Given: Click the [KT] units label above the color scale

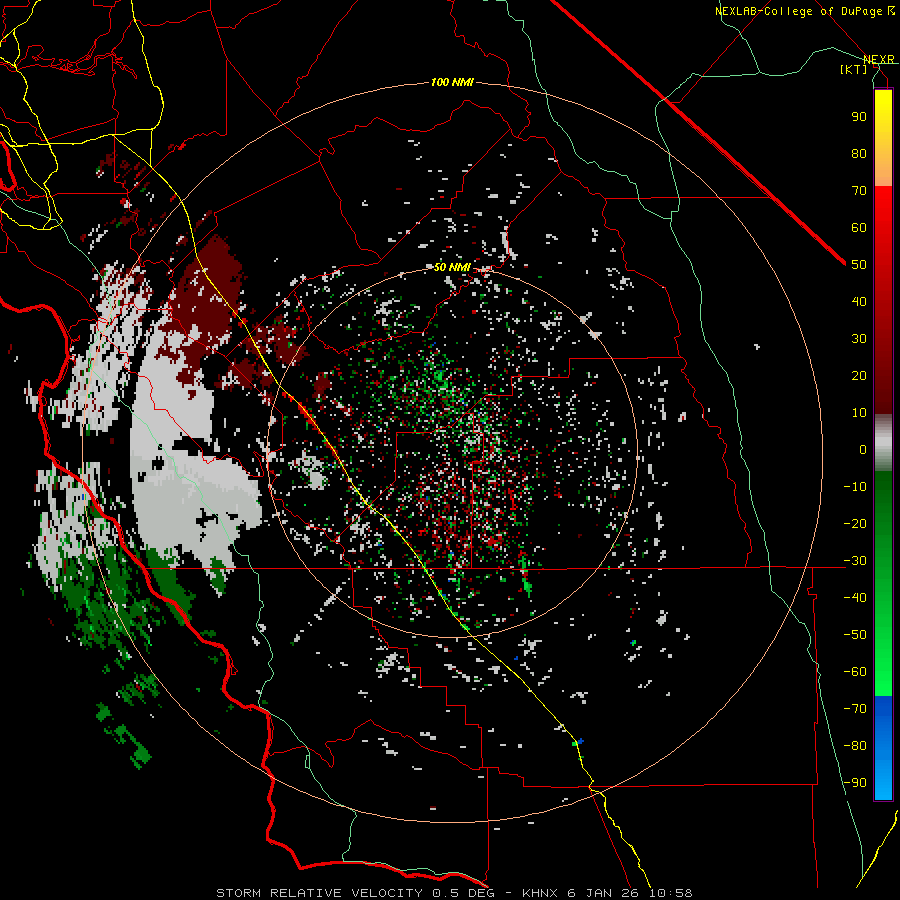Looking at the screenshot, I should click(x=854, y=69).
